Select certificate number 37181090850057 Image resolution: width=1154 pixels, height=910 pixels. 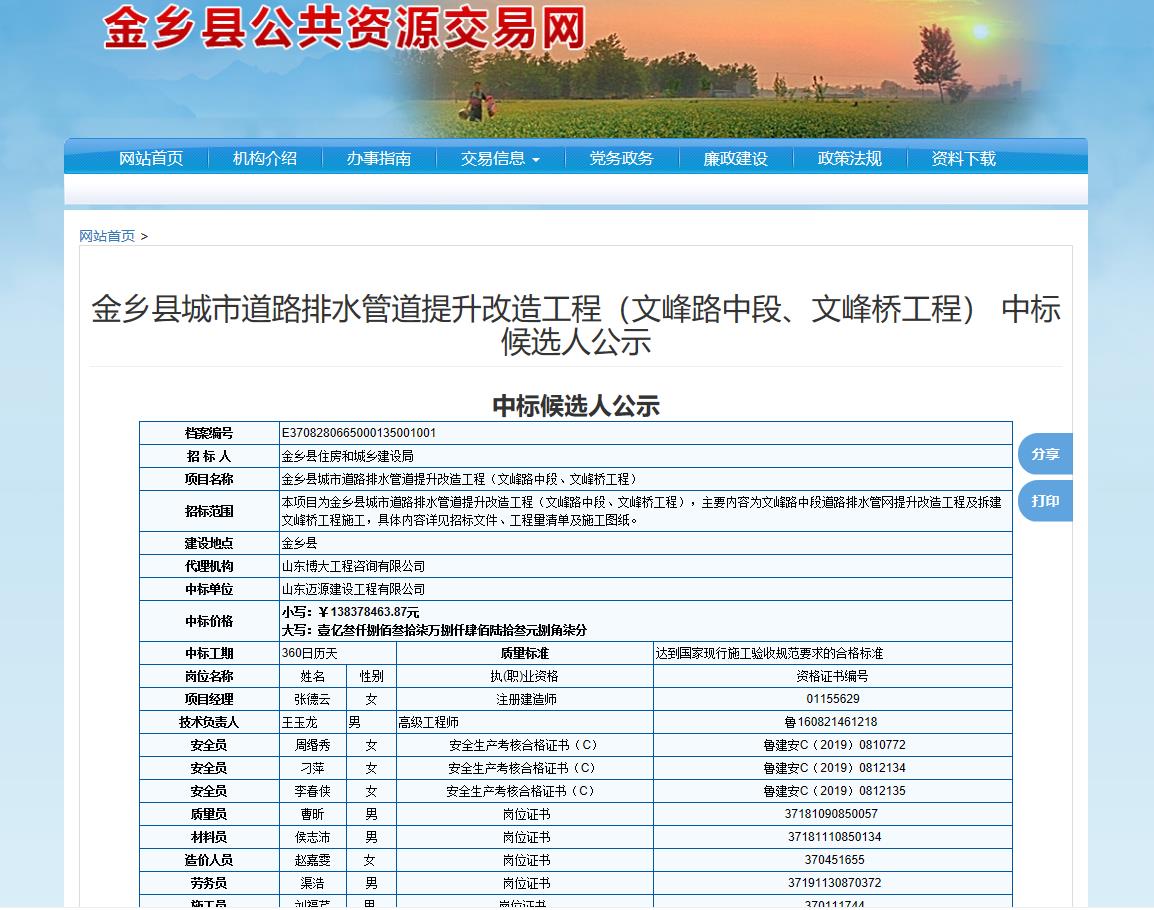coord(832,814)
